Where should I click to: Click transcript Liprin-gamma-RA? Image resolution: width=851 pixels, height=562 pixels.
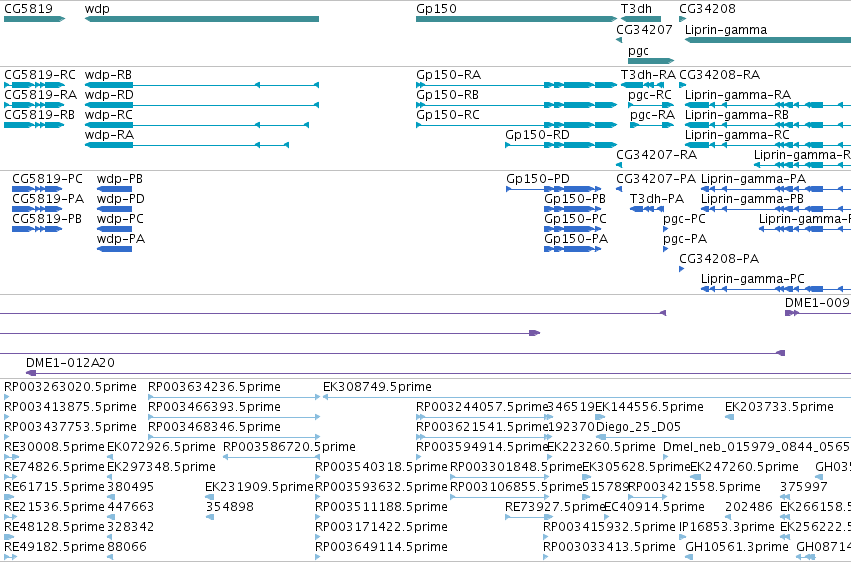[768, 105]
